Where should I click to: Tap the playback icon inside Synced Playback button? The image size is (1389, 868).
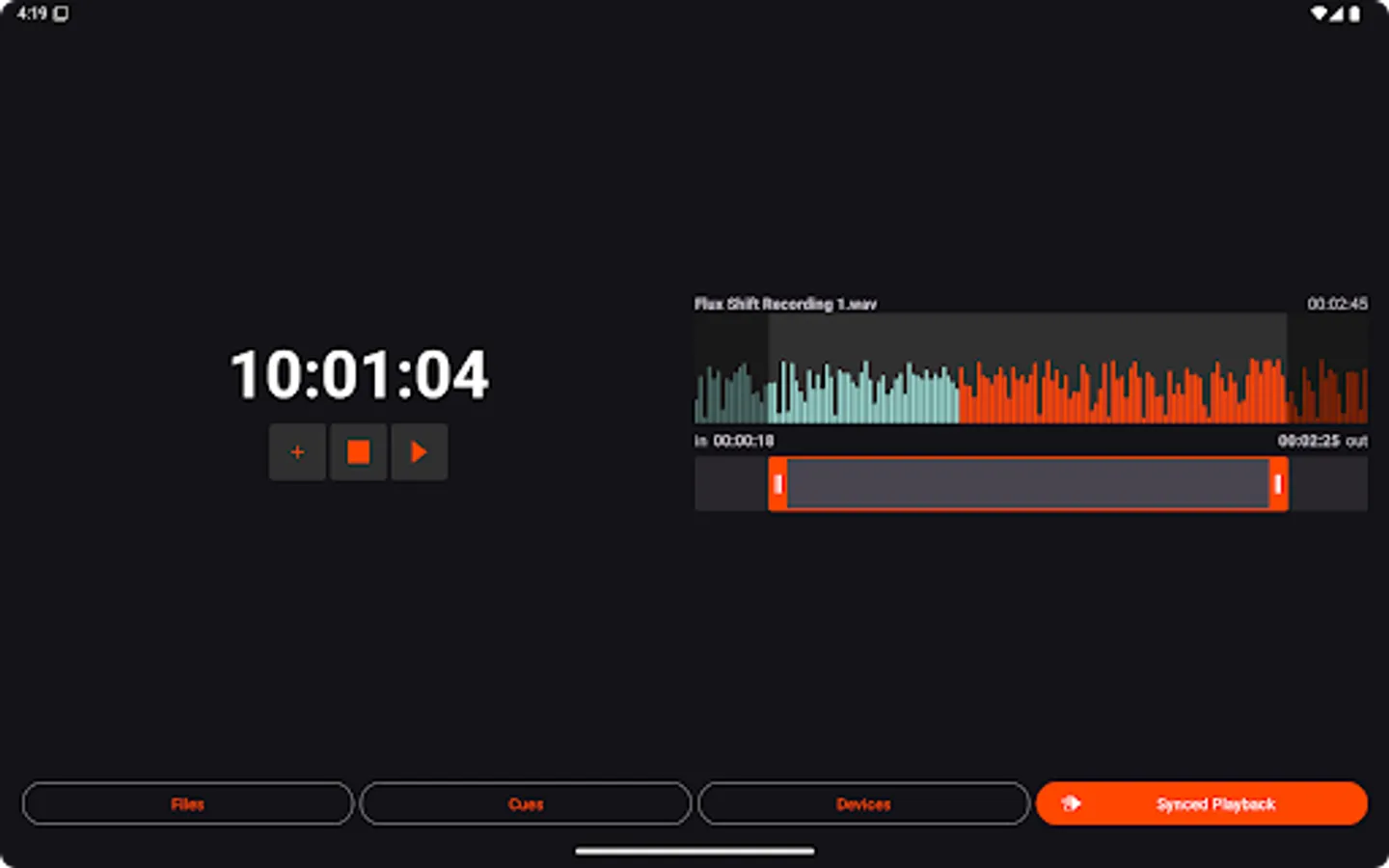click(1071, 803)
